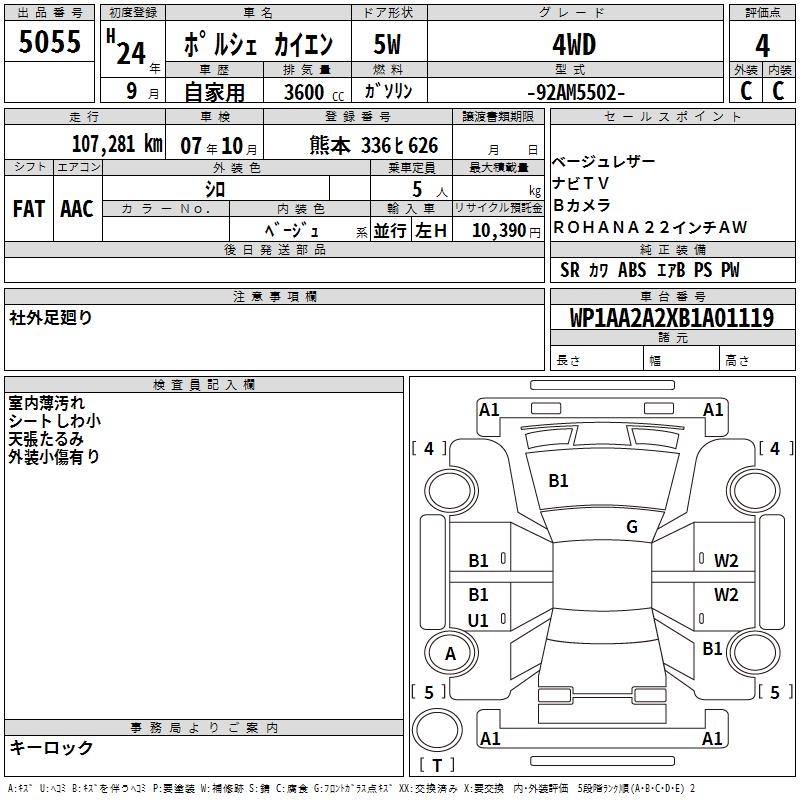
Task: Click the 検査員記入欄 header
Action: pyautogui.click(x=204, y=385)
